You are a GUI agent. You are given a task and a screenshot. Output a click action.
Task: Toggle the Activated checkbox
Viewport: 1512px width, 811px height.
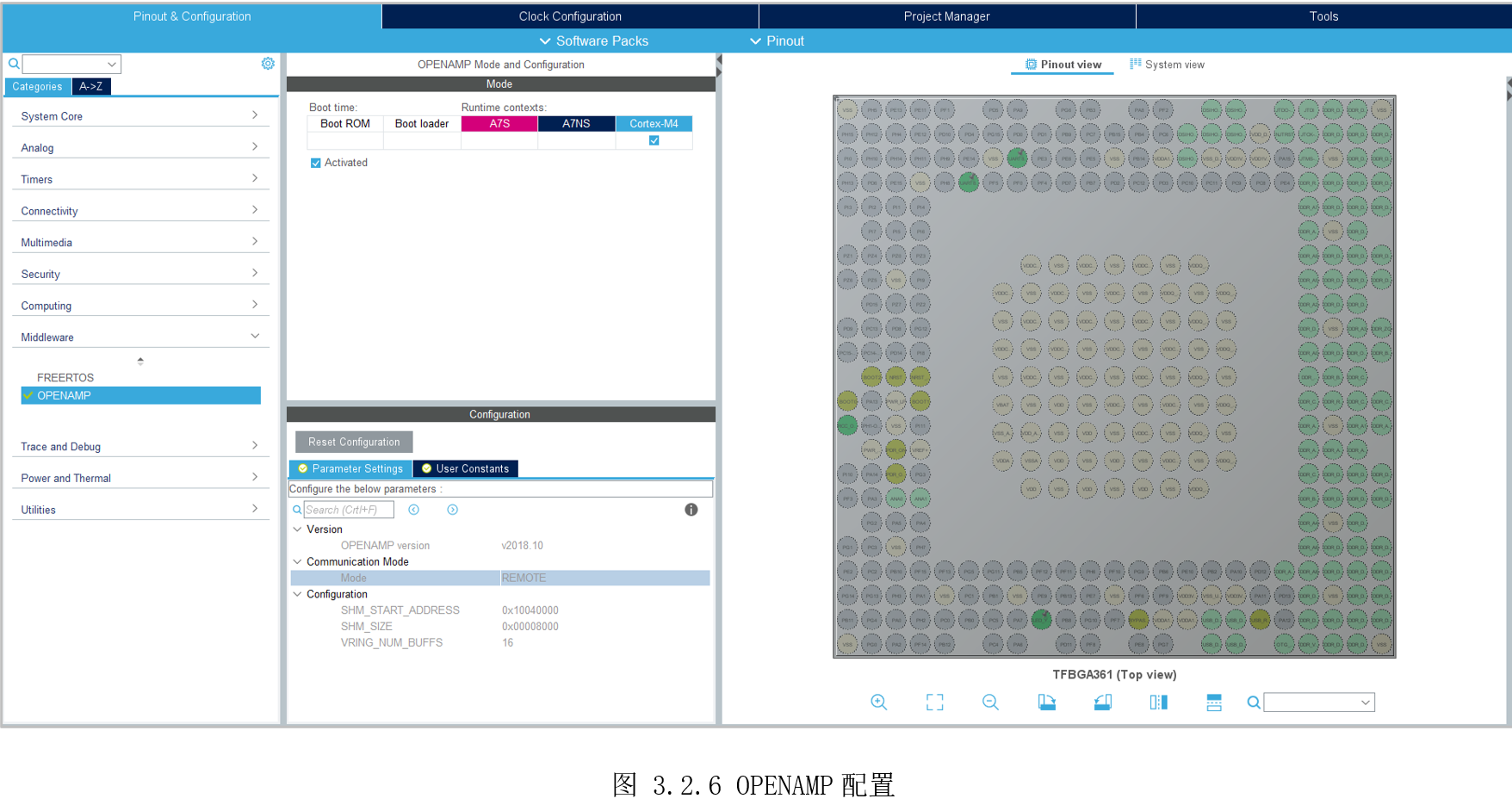pos(316,163)
